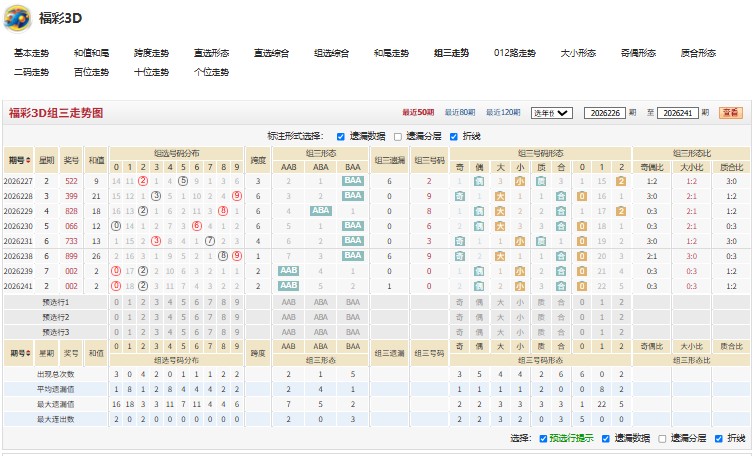Open the 直选形态 tab

pyautogui.click(x=211, y=53)
